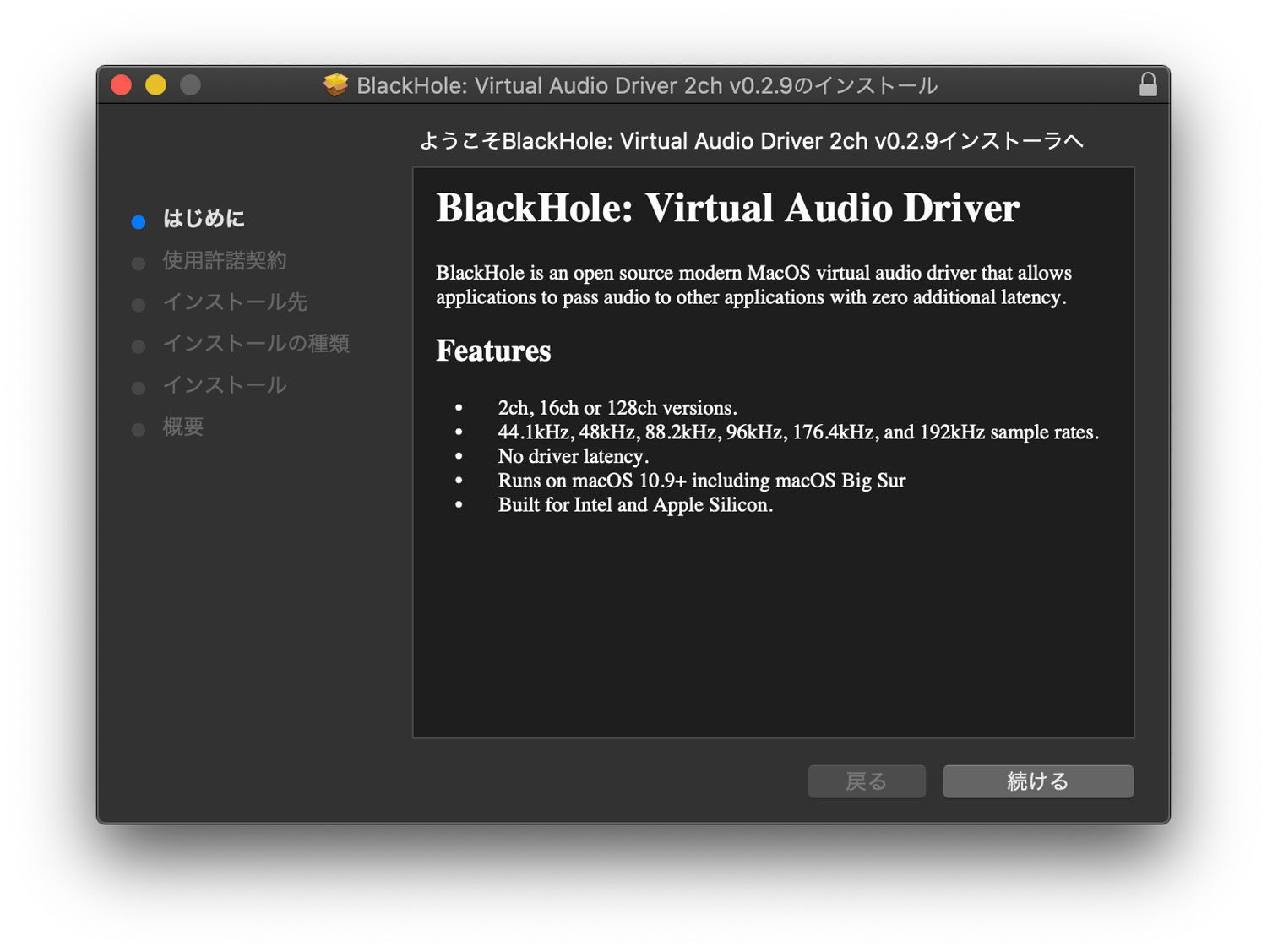
Task: Click the 'Features' heading
Action: pos(493,351)
